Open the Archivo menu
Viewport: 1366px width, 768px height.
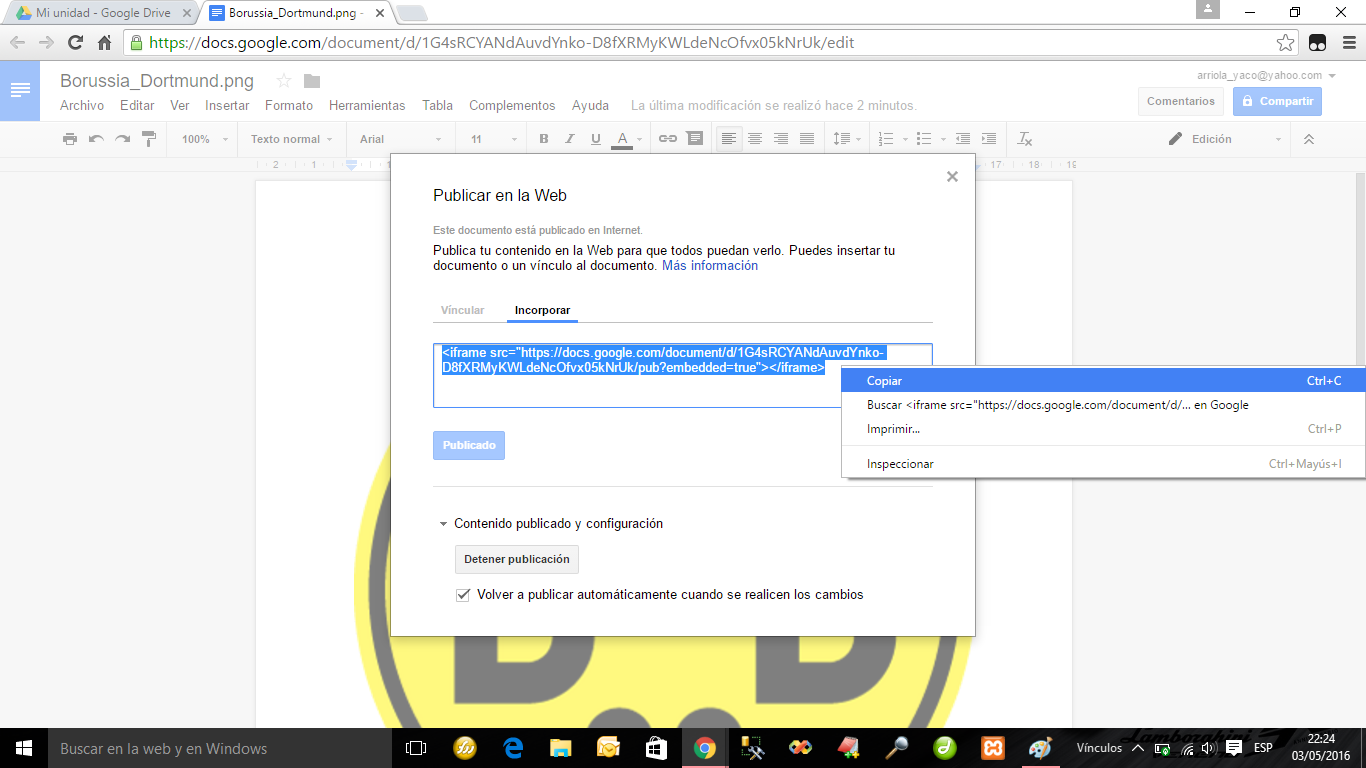[x=82, y=105]
